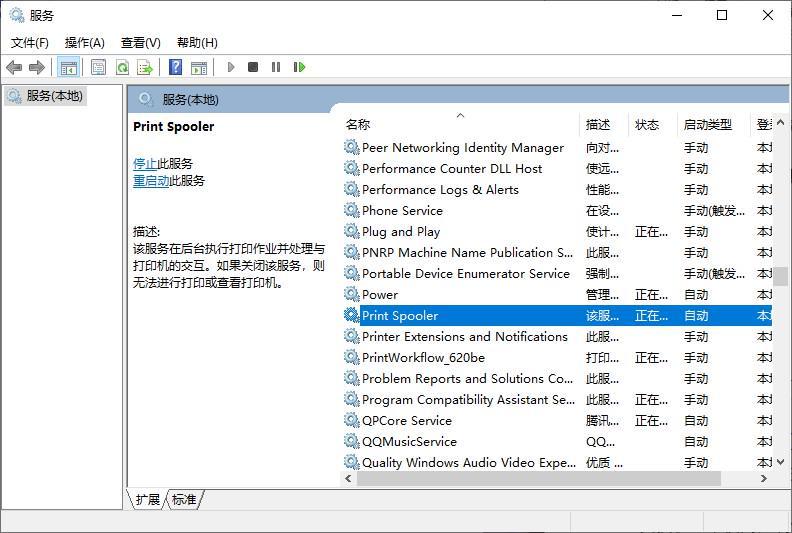Open the 帮助(H) menu
792x533 pixels.
[x=197, y=43]
